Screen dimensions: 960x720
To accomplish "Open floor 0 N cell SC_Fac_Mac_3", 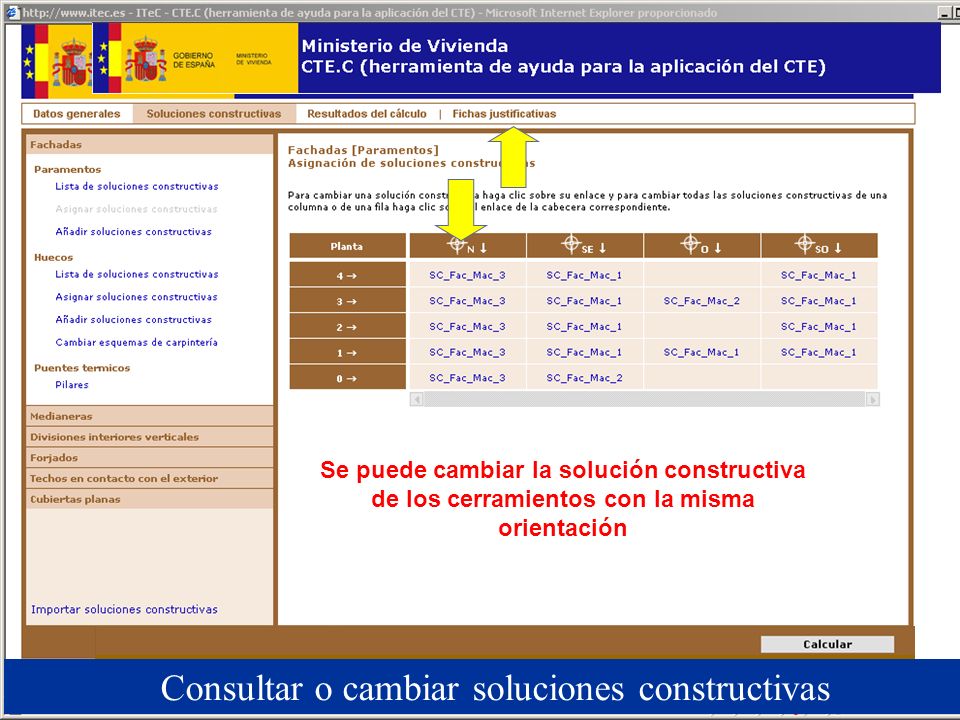I will (x=467, y=378).
